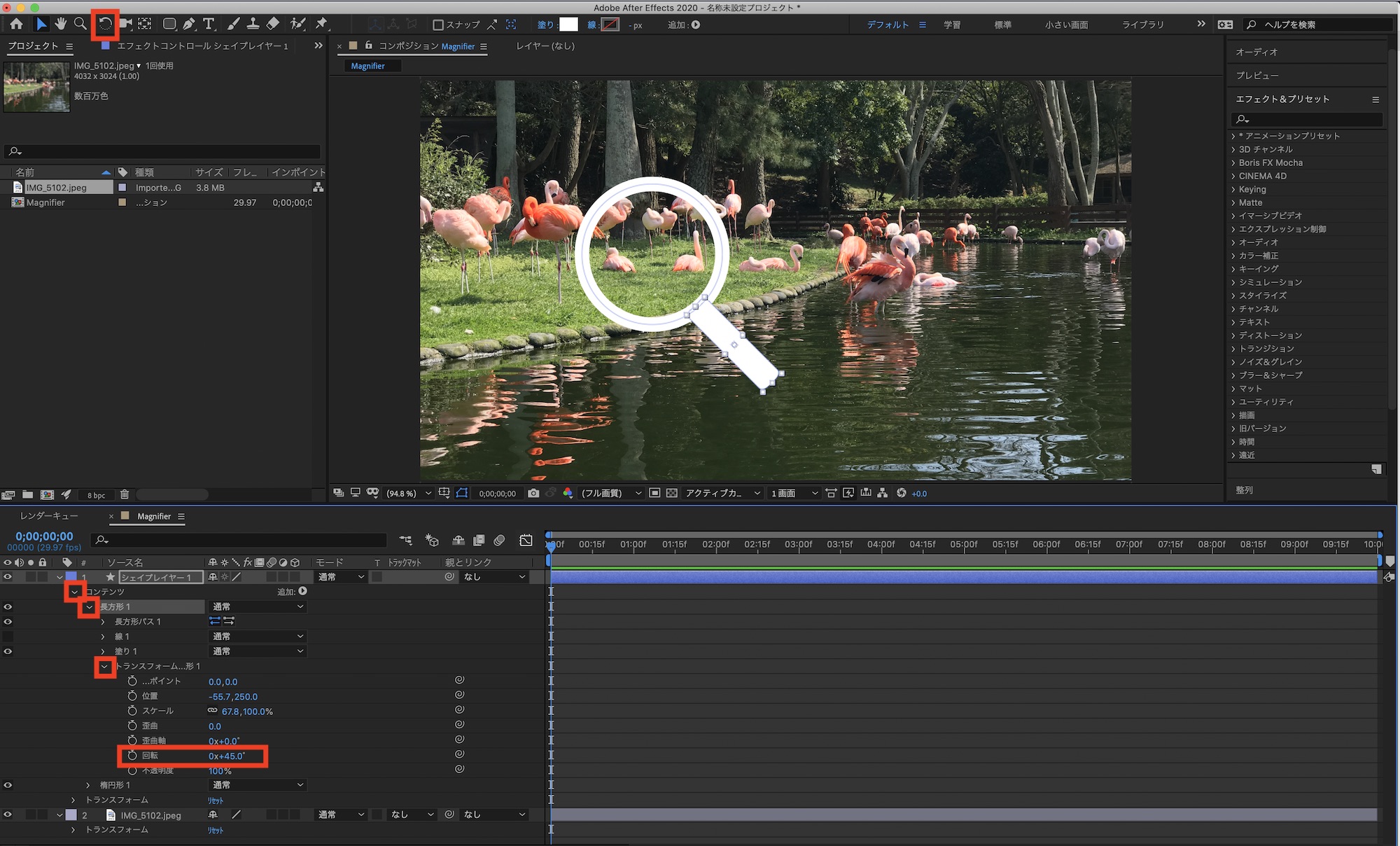The image size is (1400, 846).
Task: Select the Pen tool
Action: [x=189, y=24]
